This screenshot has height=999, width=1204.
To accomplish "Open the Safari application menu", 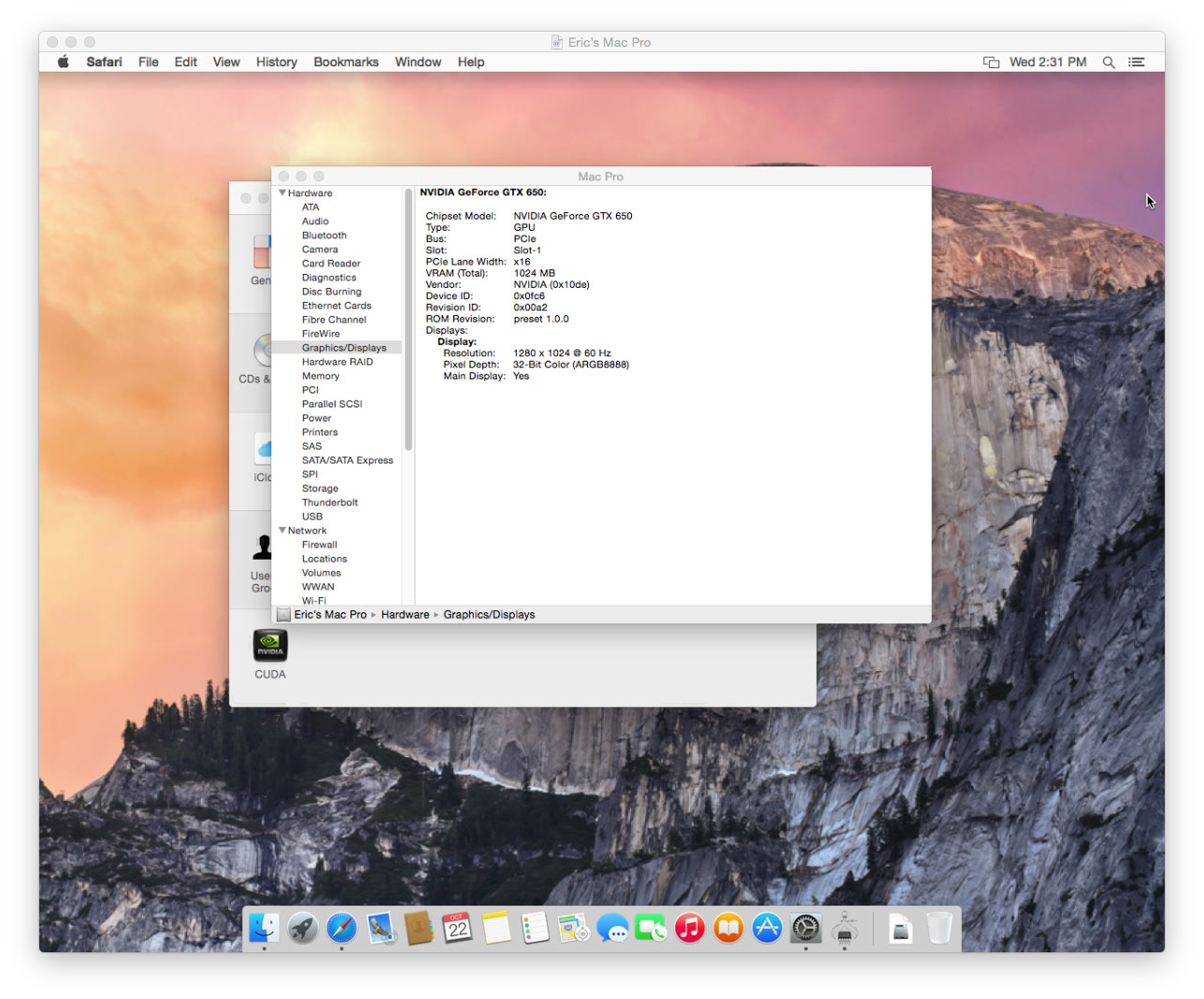I will click(104, 62).
